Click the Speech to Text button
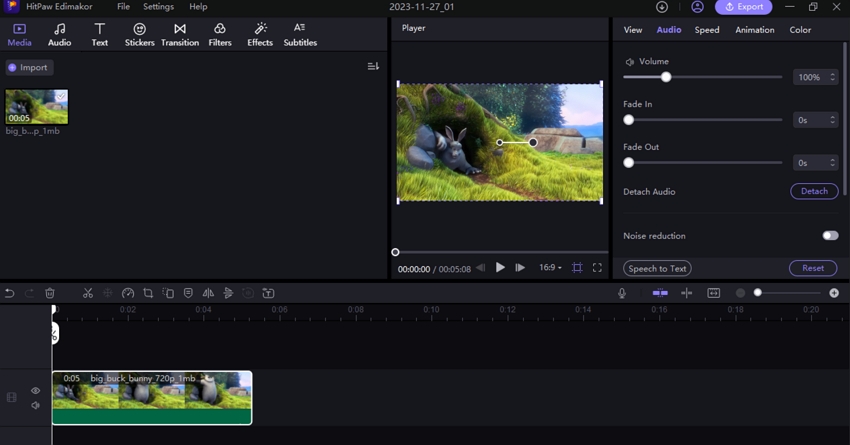The width and height of the screenshot is (850, 445). [657, 268]
